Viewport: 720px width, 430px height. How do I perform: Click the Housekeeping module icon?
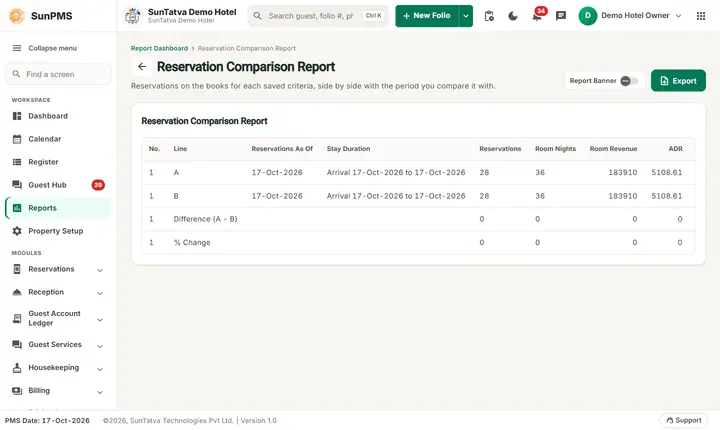coord(17,368)
